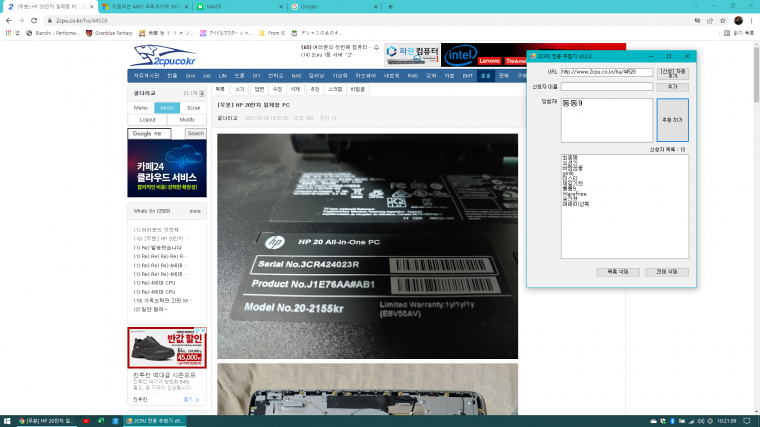Open the Intel Lenovo banner ad
Screen dimensions: 760x427
pyautogui.click(x=484, y=55)
